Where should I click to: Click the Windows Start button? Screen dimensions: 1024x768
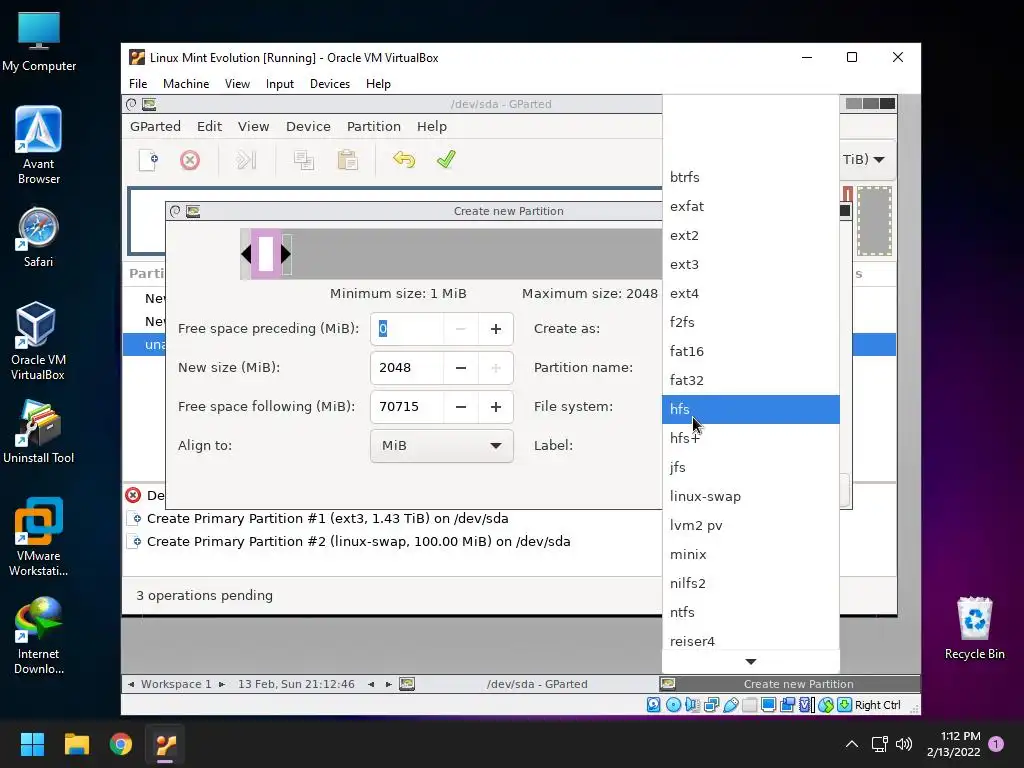32,744
